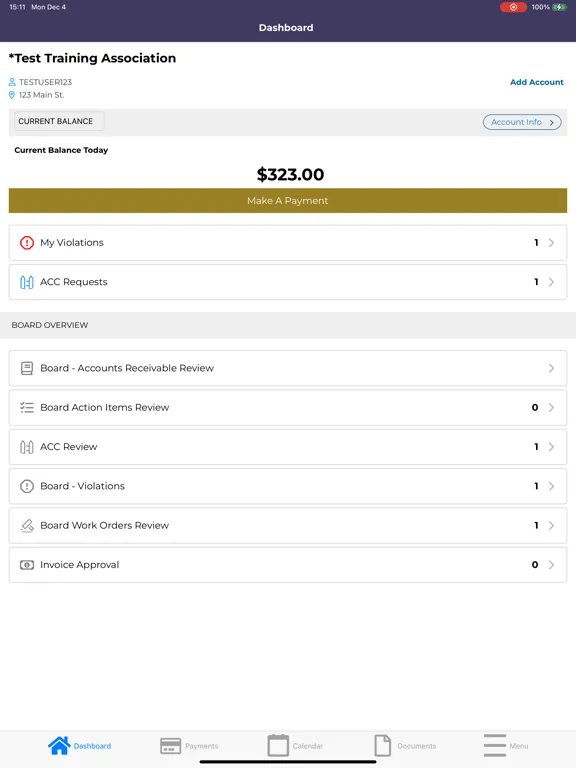Select the Dashboard home tab

click(79, 746)
